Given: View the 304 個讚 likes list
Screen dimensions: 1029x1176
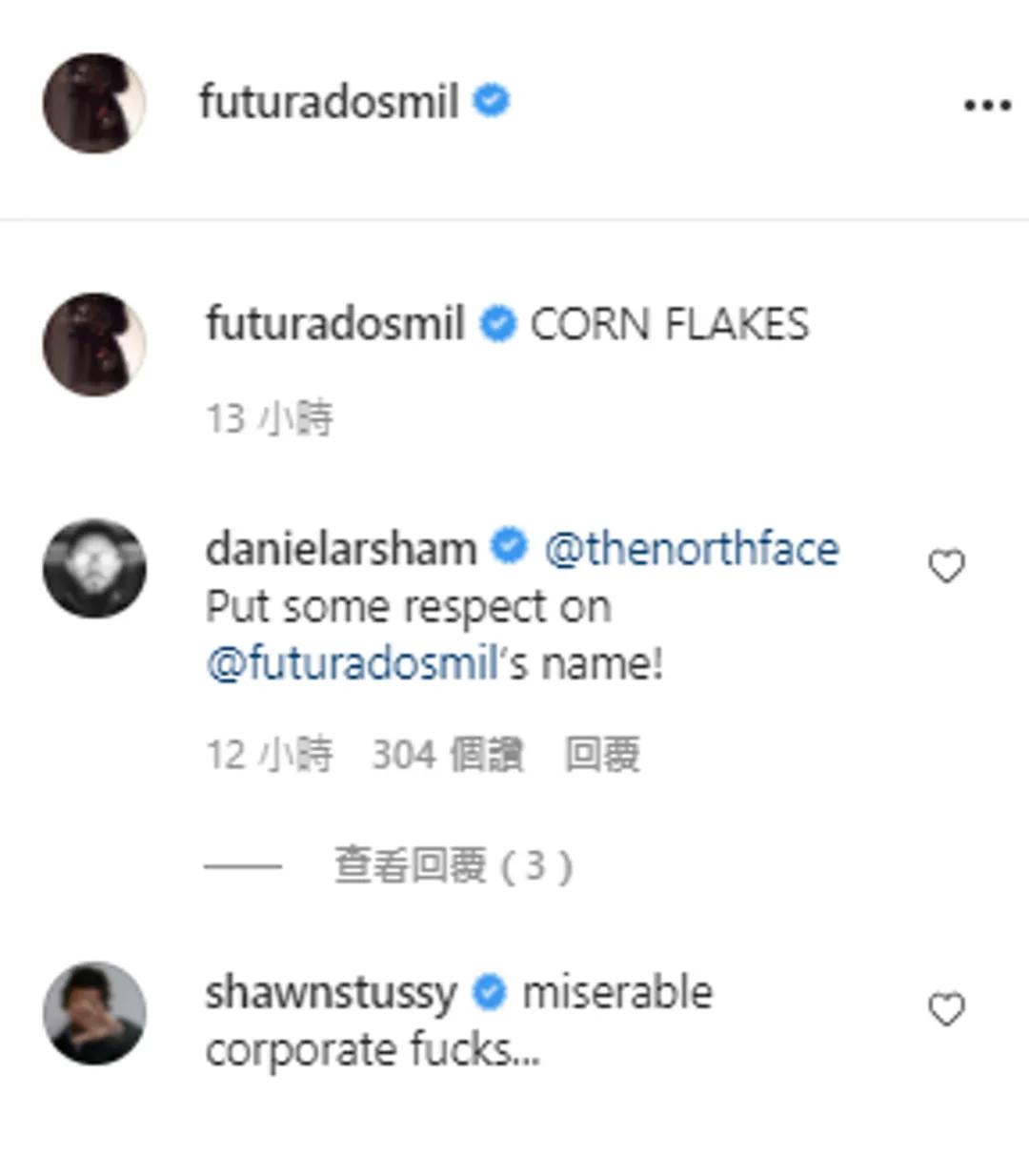Looking at the screenshot, I should 447,755.
